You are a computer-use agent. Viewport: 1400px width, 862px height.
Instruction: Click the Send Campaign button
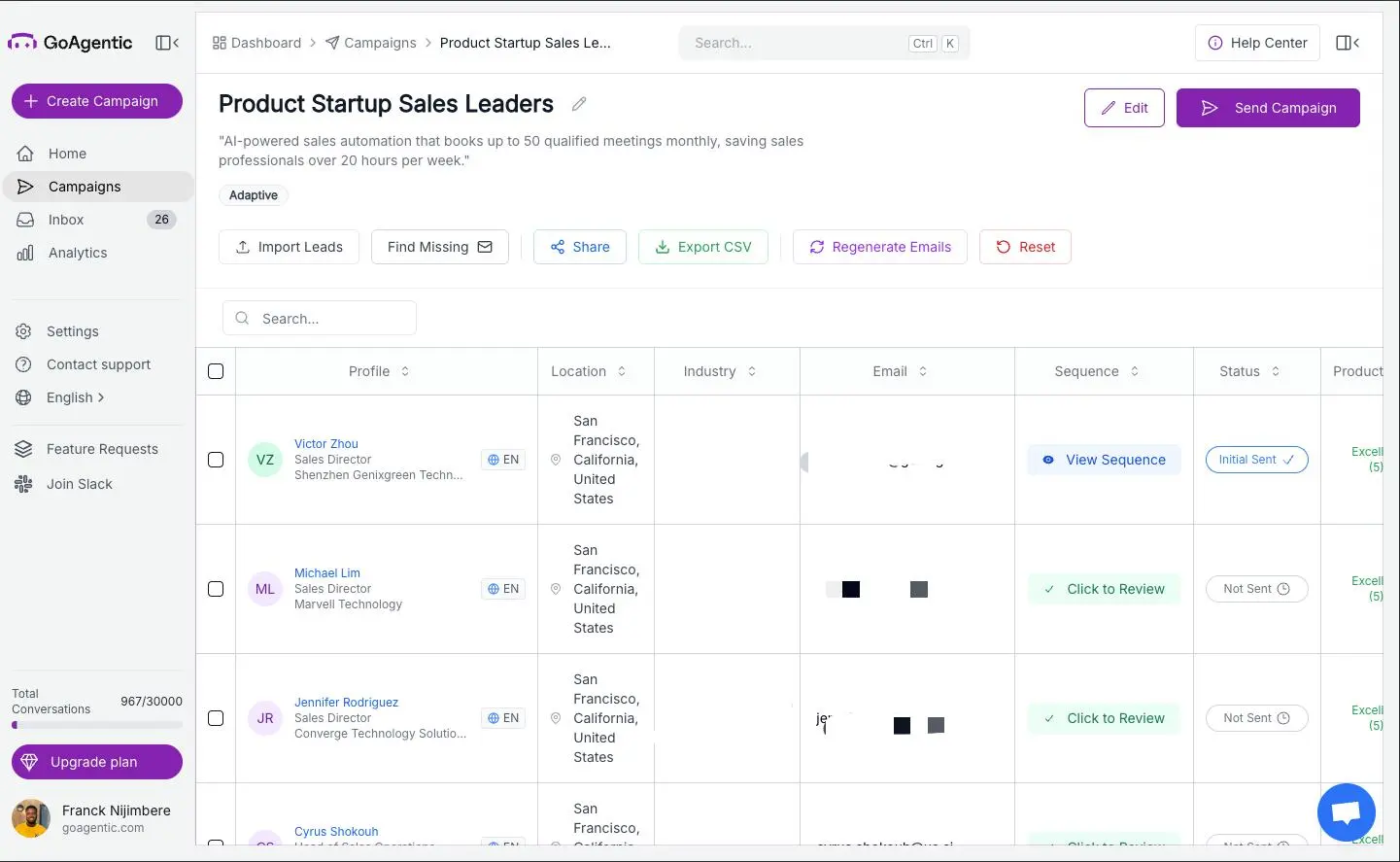(1268, 108)
